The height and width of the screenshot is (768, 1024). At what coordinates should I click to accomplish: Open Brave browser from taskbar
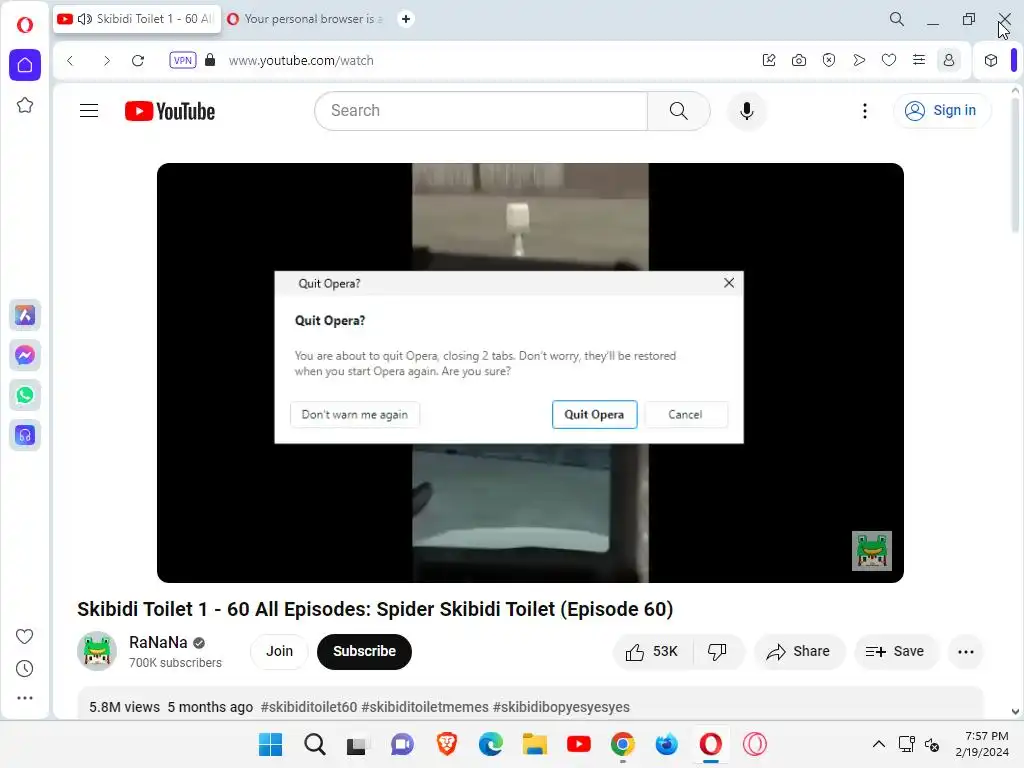tap(447, 744)
